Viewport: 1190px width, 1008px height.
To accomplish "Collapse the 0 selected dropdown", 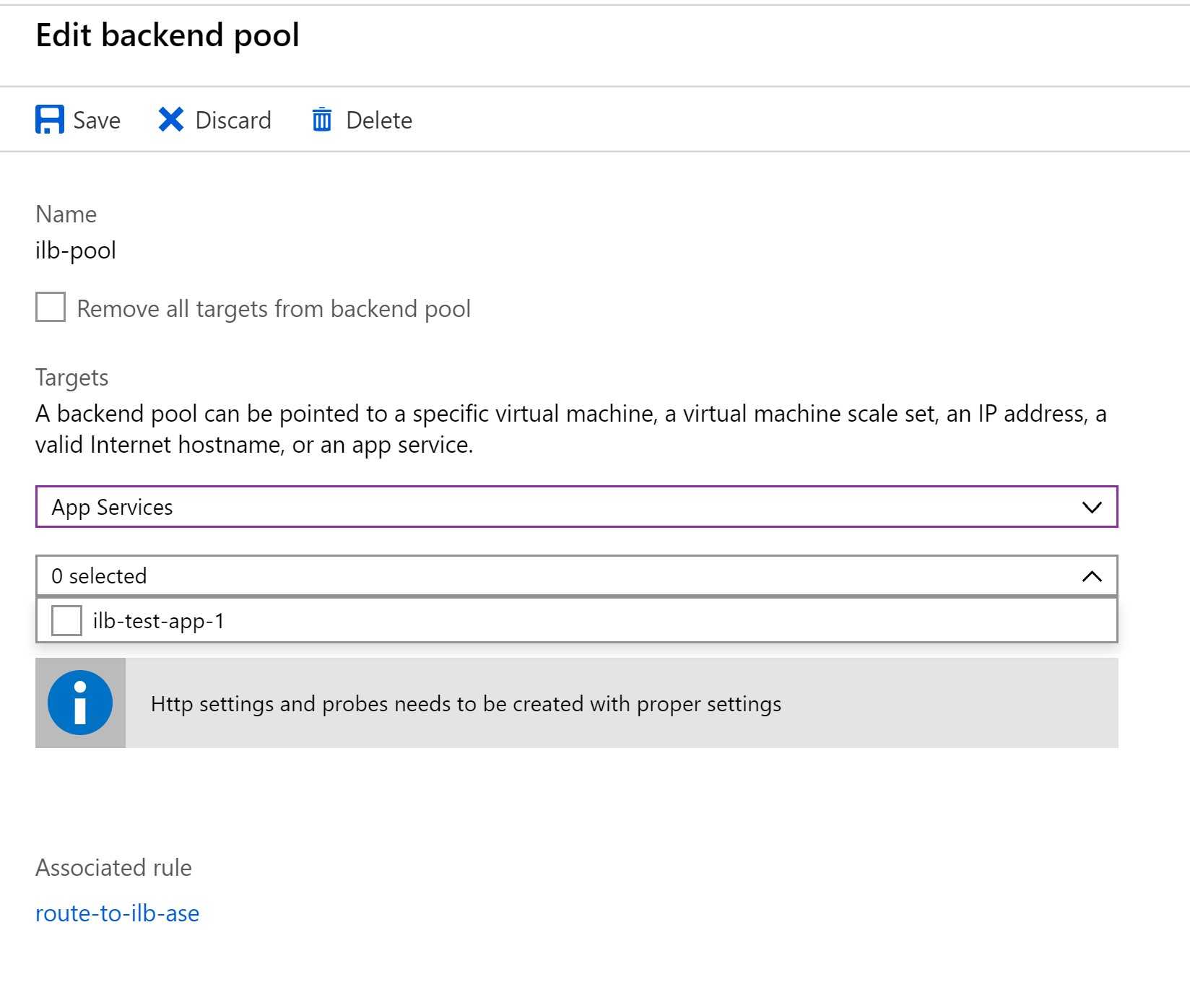I will tap(576, 576).
